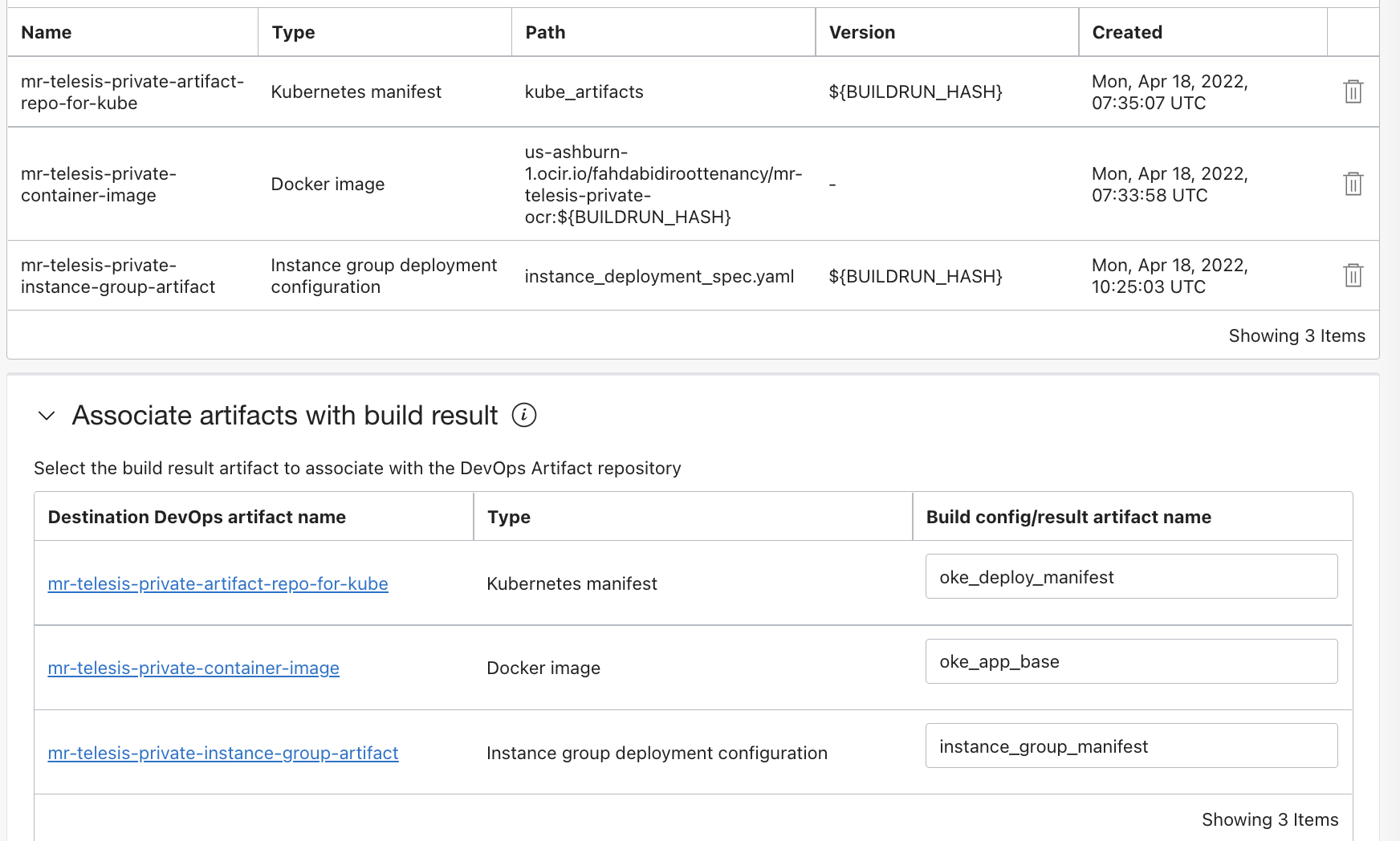Focus the instance_group_manifest text field

pos(1131,746)
